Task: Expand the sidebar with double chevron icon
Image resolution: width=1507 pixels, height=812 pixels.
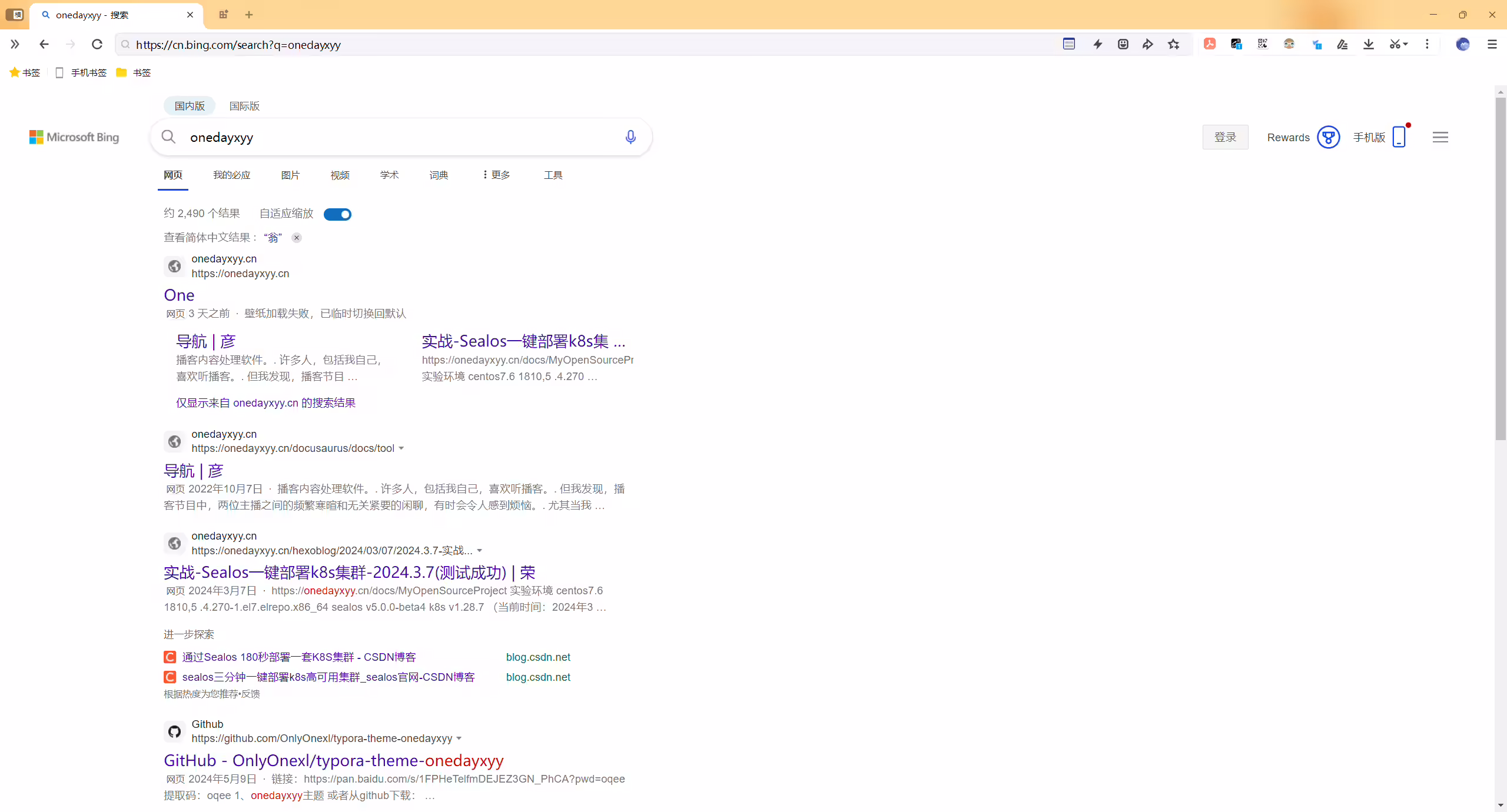Action: 15,44
